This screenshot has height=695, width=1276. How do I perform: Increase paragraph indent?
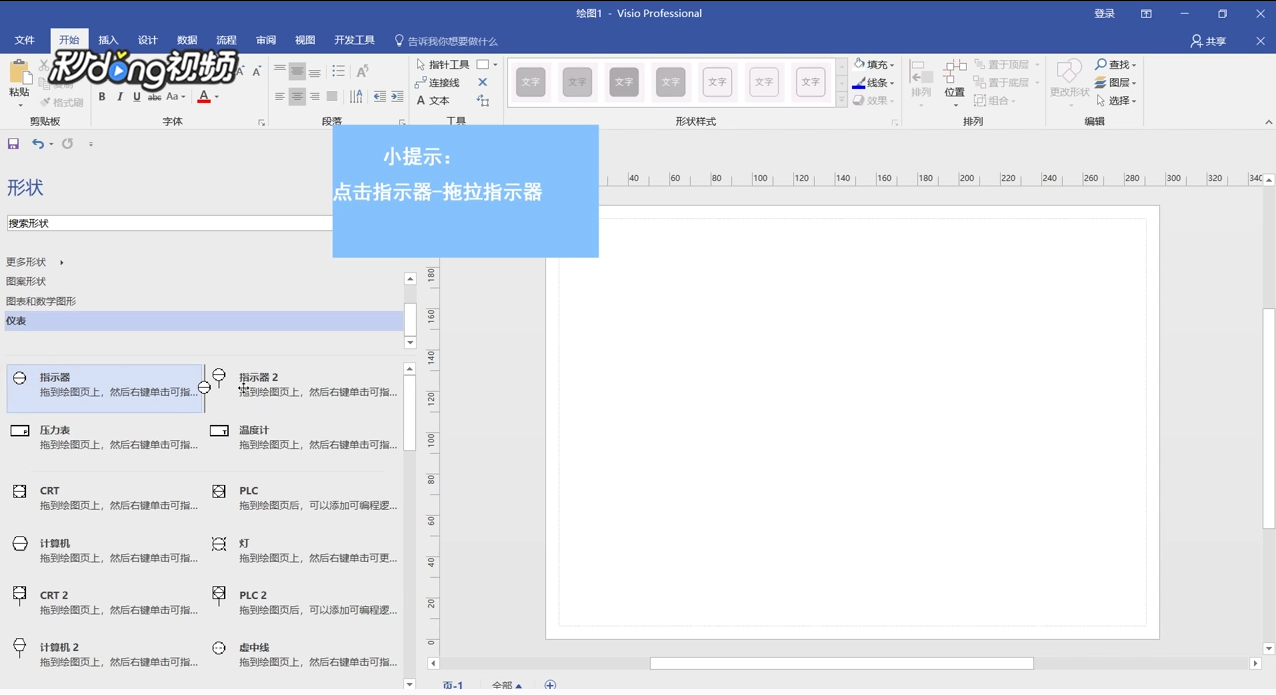tap(397, 97)
